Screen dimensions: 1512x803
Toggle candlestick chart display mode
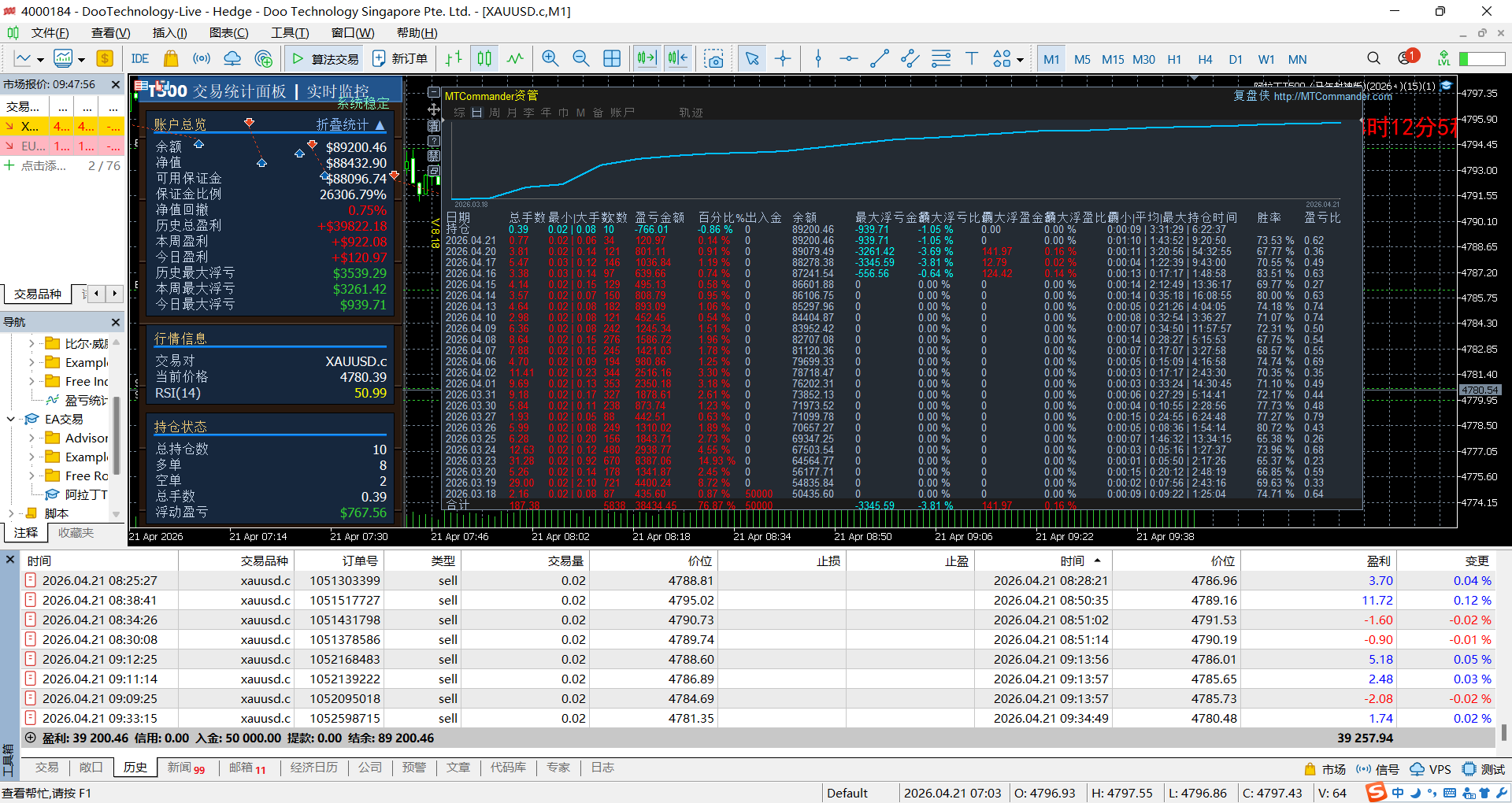[x=484, y=58]
